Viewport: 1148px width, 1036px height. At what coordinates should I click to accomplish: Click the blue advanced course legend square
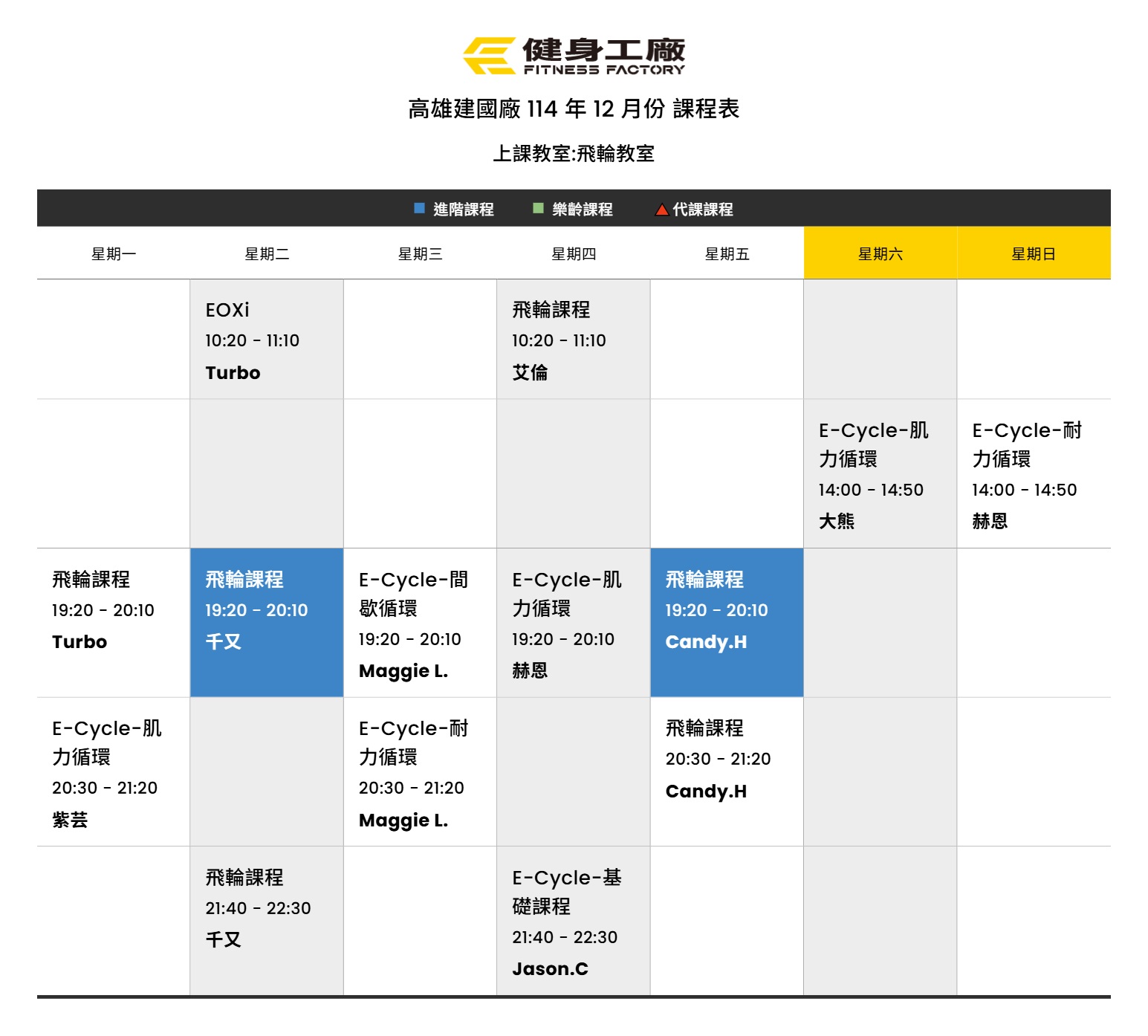(x=419, y=208)
